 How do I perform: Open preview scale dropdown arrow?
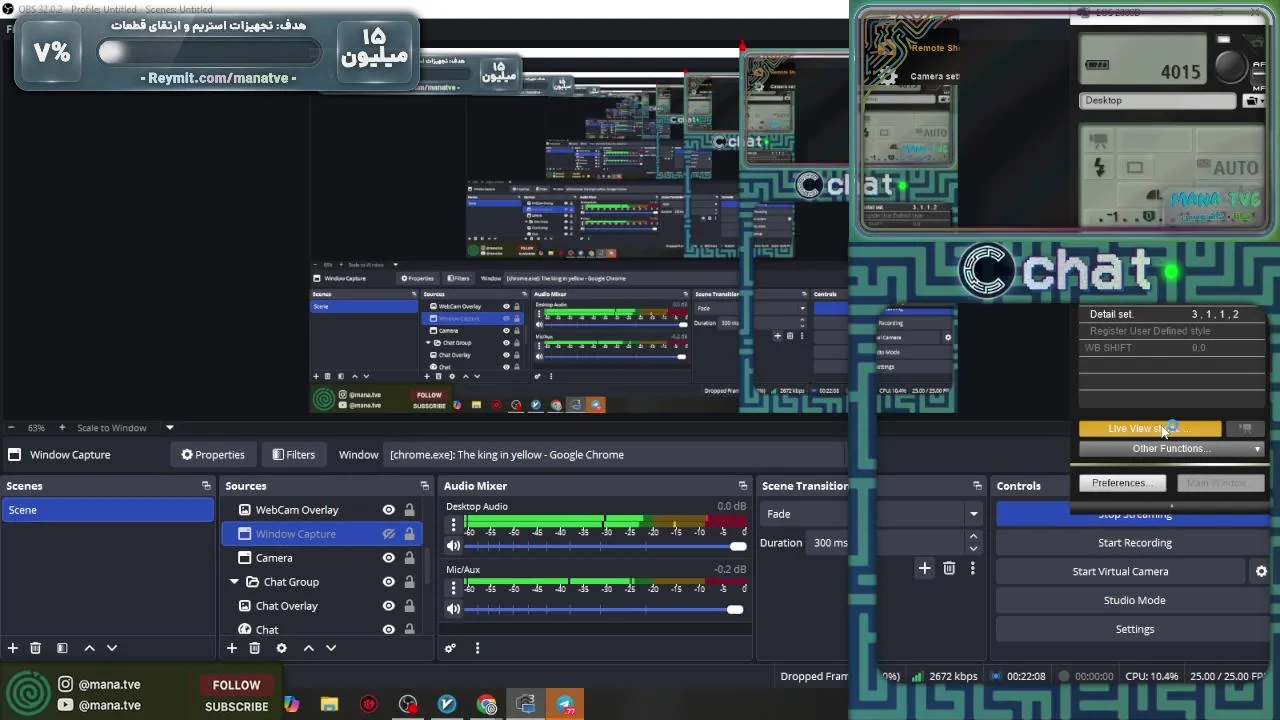coord(169,428)
